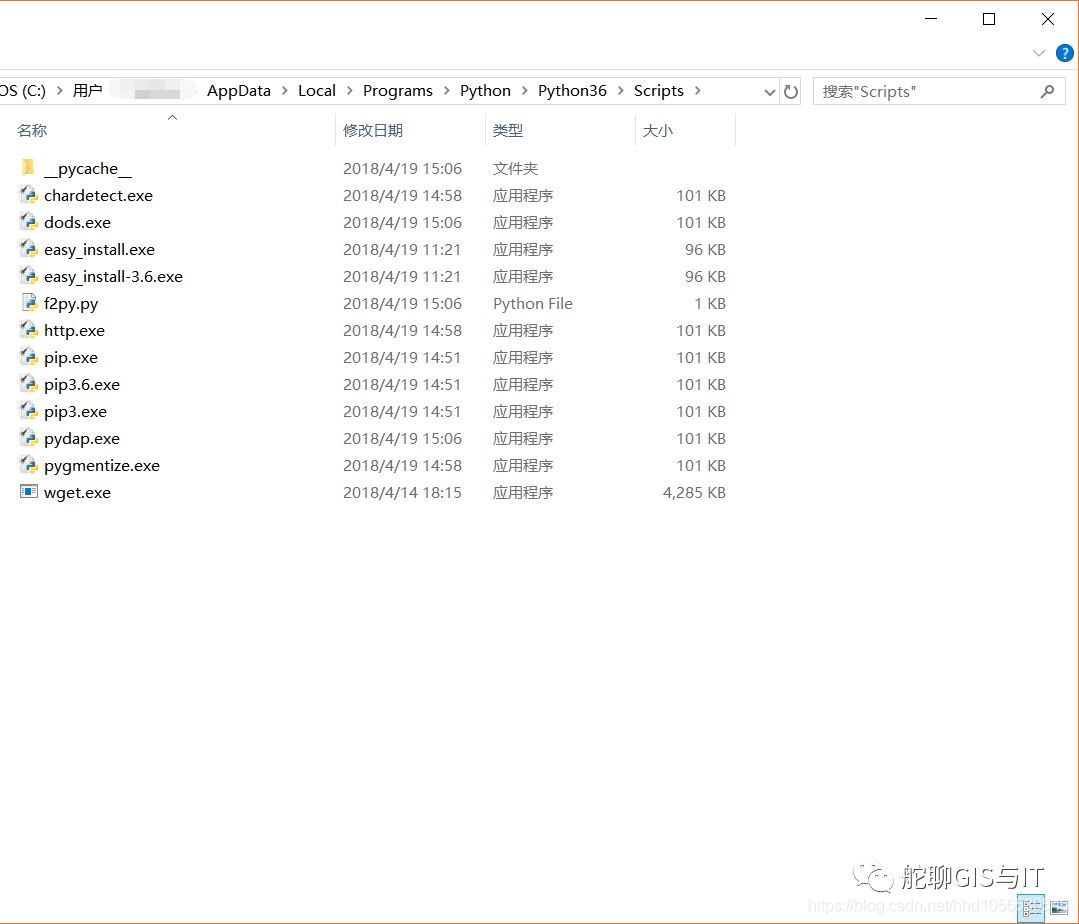Image resolution: width=1079 pixels, height=924 pixels.
Task: Click the 1 KB size value
Action: point(709,303)
